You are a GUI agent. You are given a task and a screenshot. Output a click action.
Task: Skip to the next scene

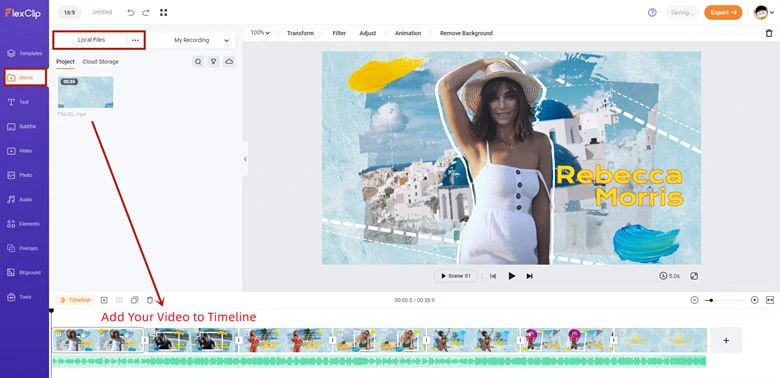point(530,276)
